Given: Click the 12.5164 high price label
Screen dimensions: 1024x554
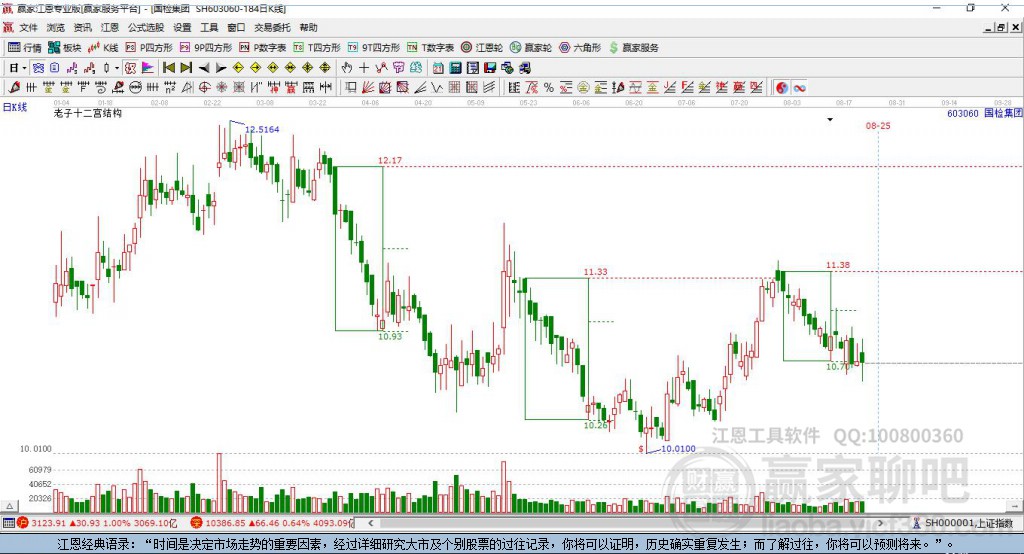Looking at the screenshot, I should click(262, 129).
